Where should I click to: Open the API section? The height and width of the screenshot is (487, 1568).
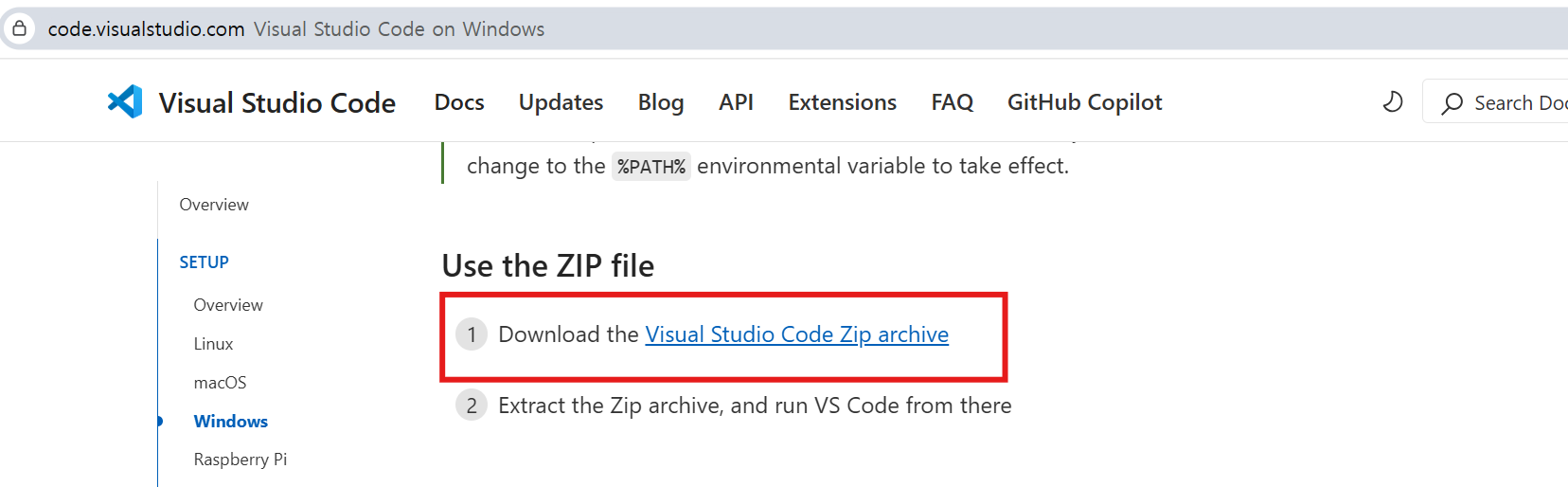click(736, 102)
